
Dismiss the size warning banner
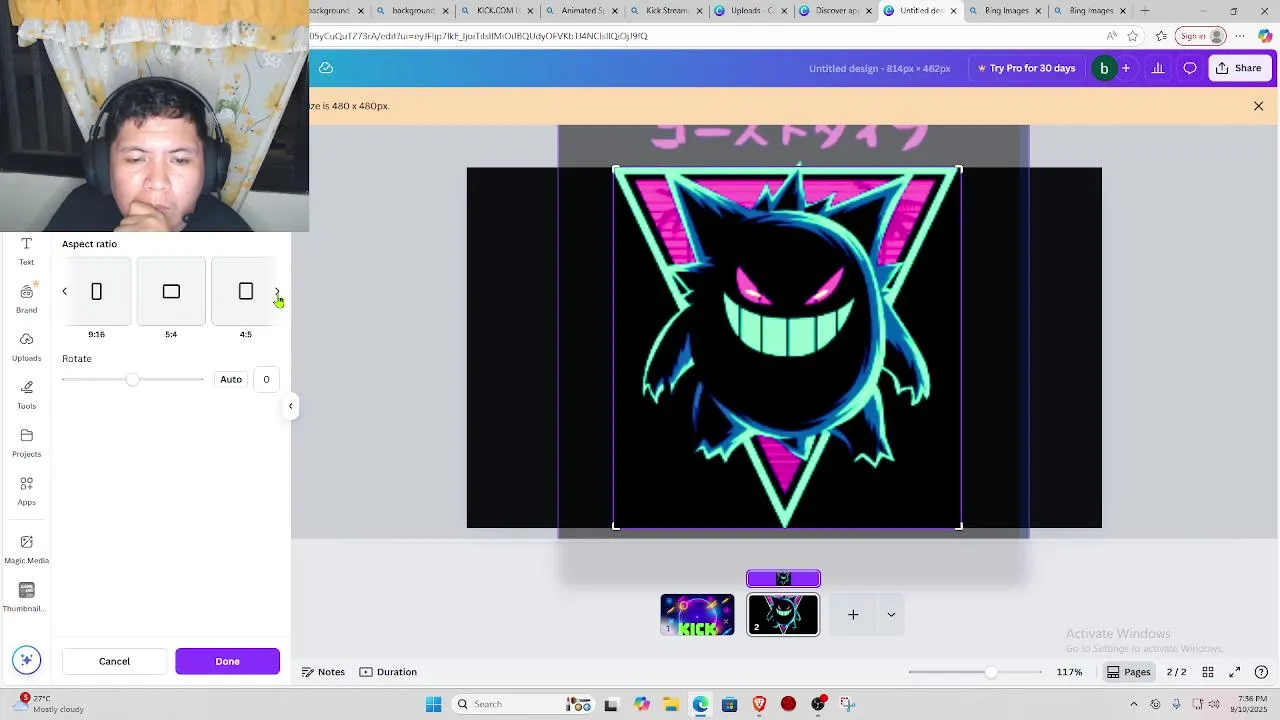click(x=1258, y=106)
